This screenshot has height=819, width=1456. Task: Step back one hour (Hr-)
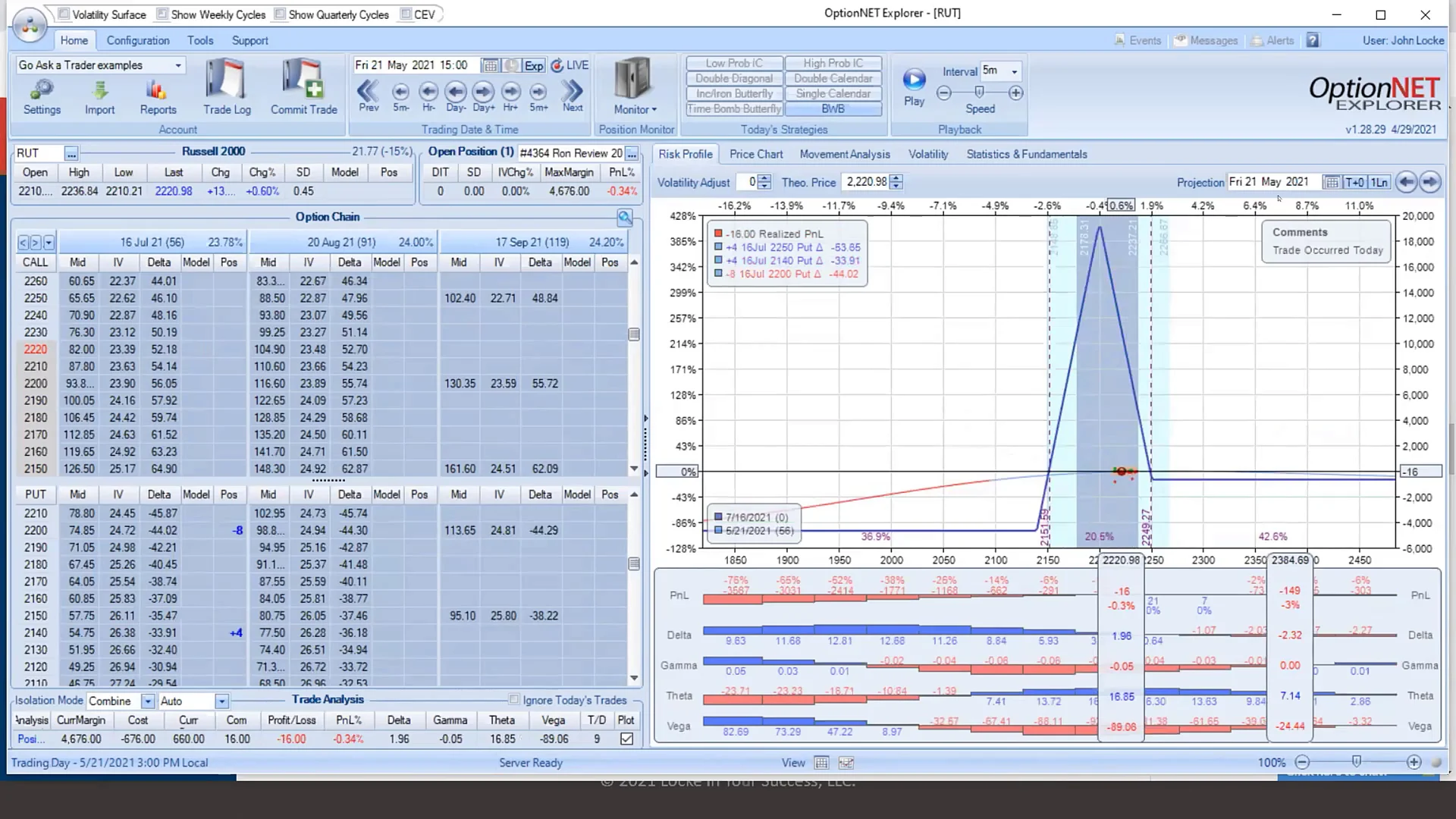tap(428, 96)
